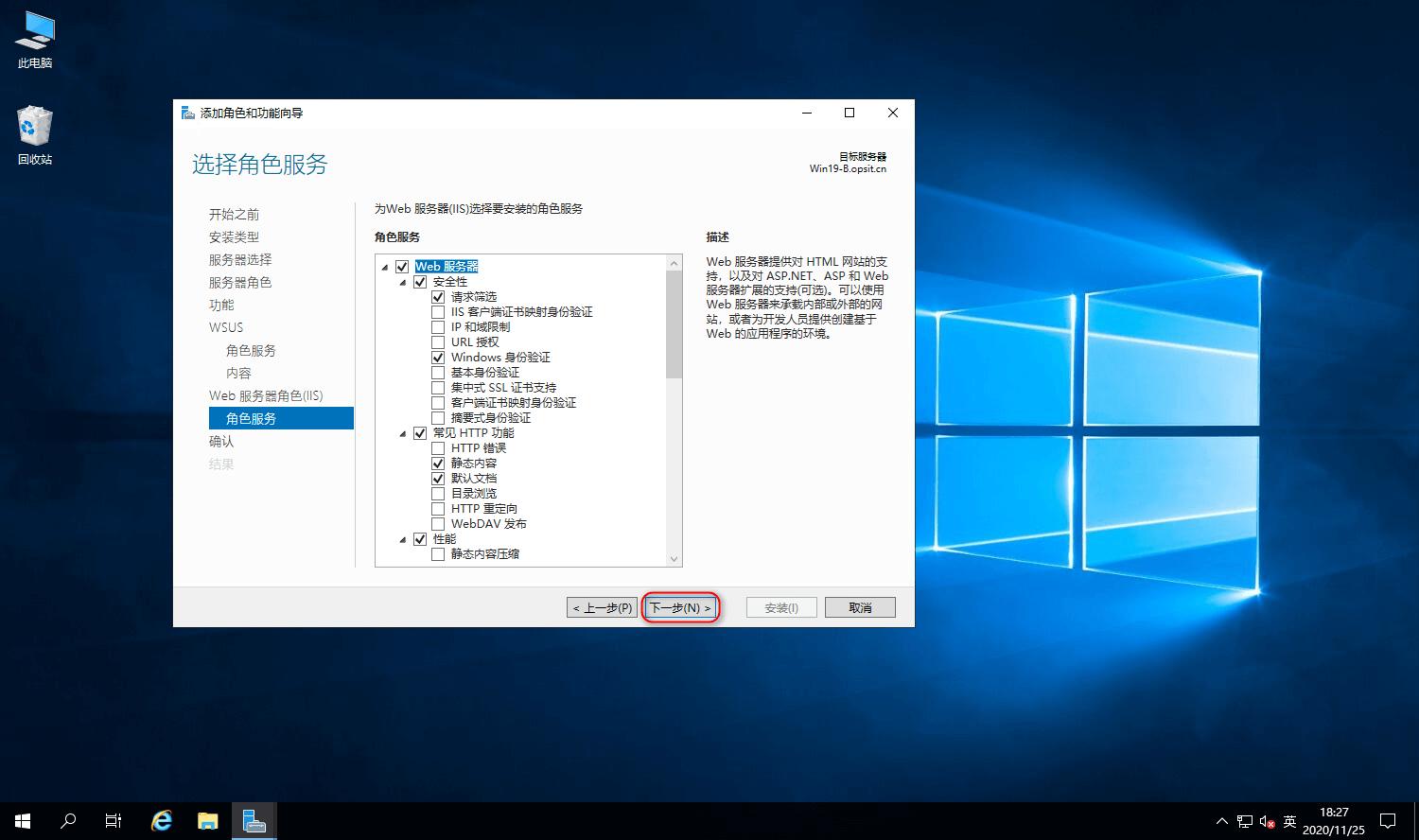Toggle Web 服务器 checkbox

(402, 267)
